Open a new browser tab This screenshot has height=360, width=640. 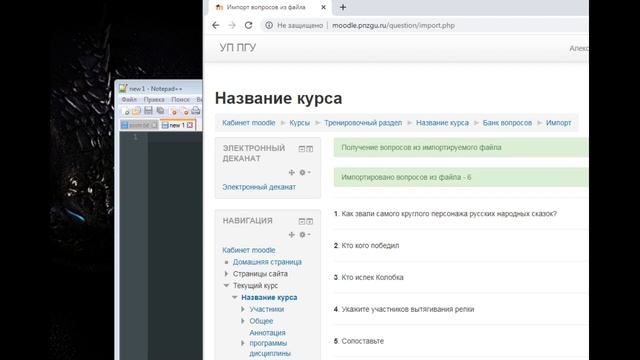tap(343, 7)
